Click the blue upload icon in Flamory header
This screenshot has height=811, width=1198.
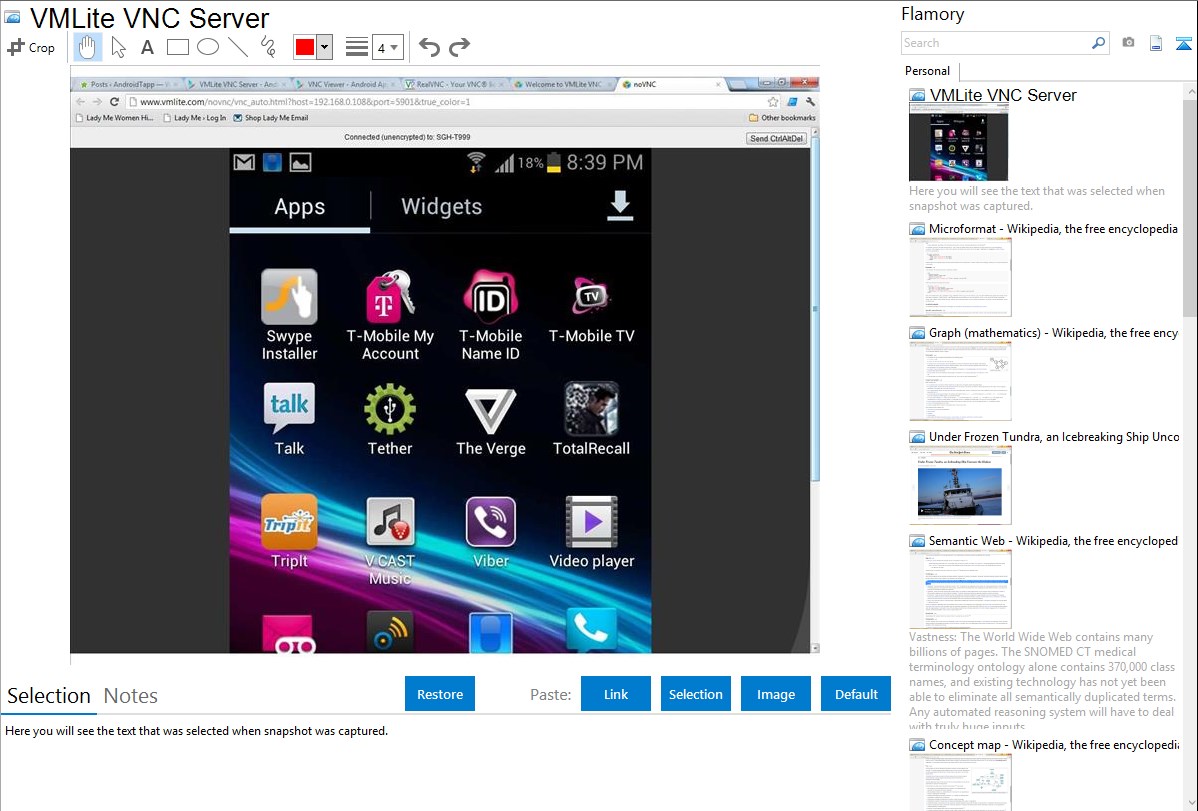1183,43
